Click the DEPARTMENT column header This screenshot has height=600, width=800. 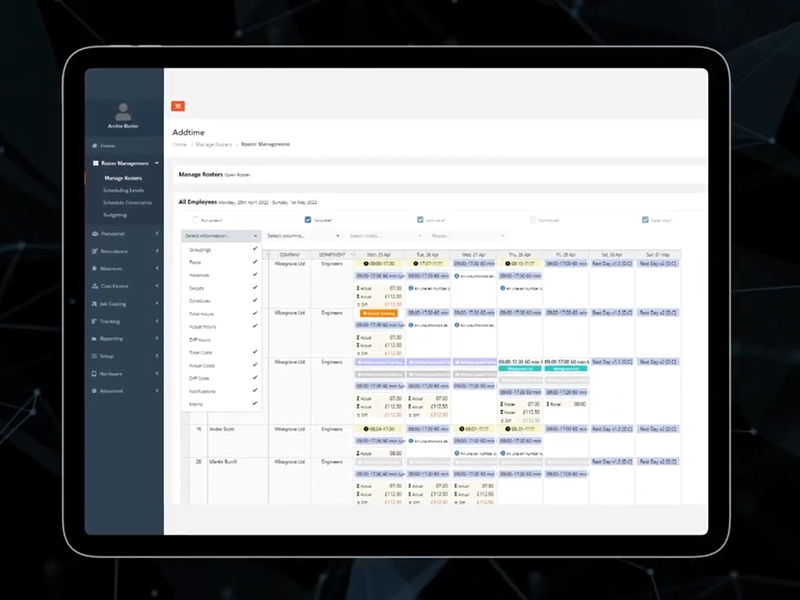coord(332,255)
